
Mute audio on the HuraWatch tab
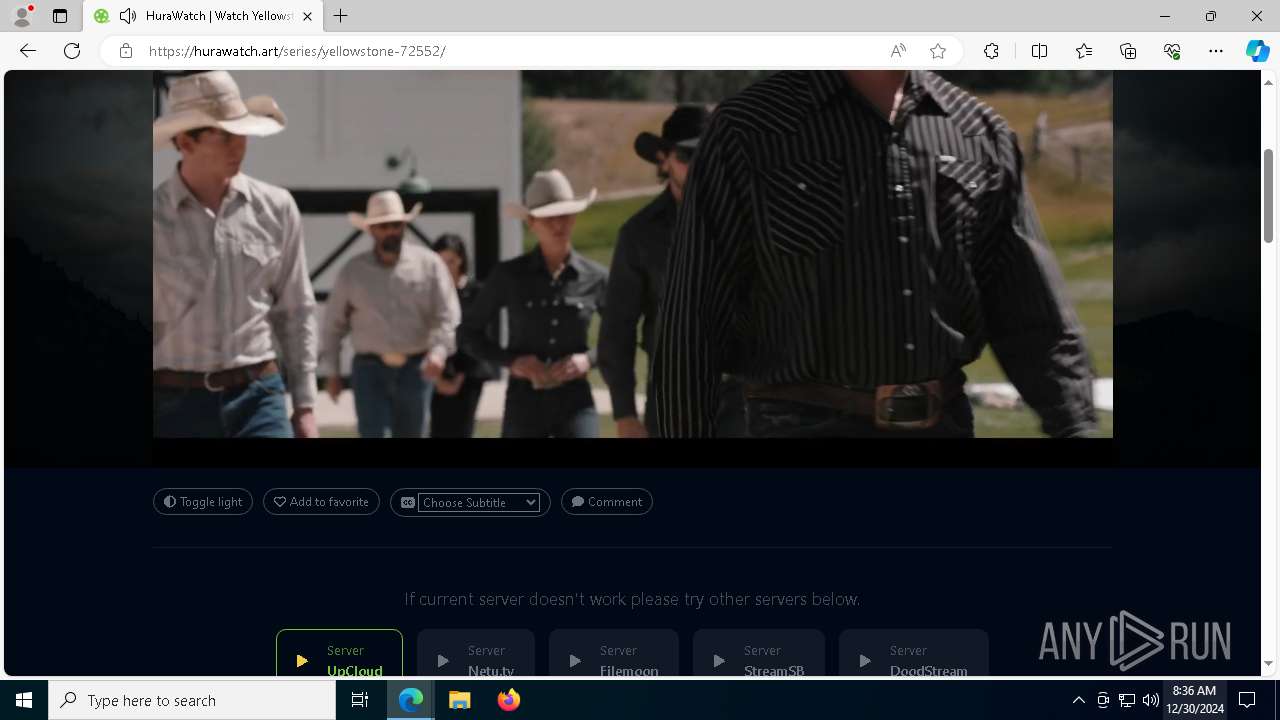[128, 16]
